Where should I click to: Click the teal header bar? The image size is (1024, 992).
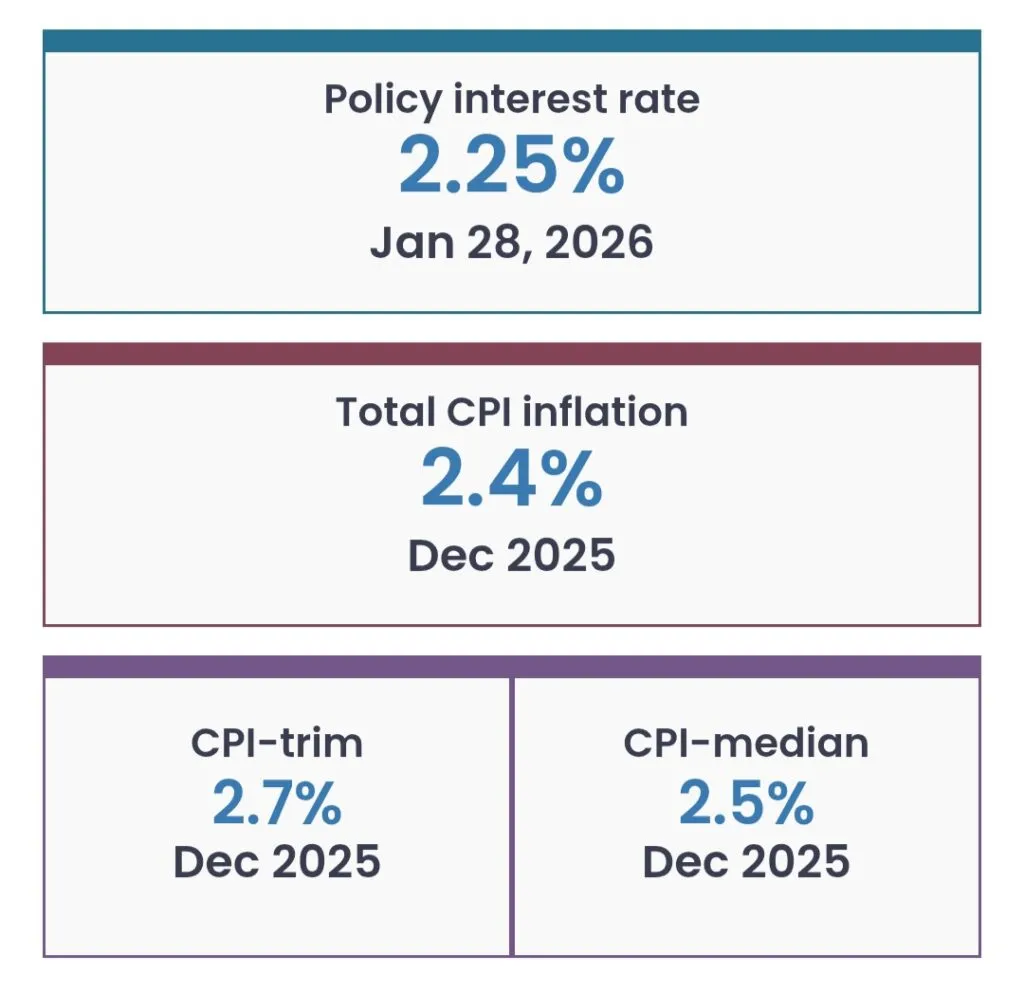511,41
